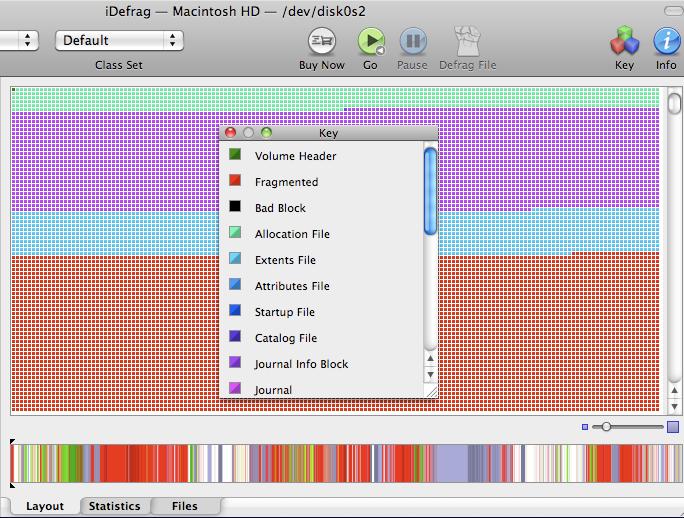Select the Fragmented label in Key
This screenshot has height=518, width=684.
click(286, 182)
